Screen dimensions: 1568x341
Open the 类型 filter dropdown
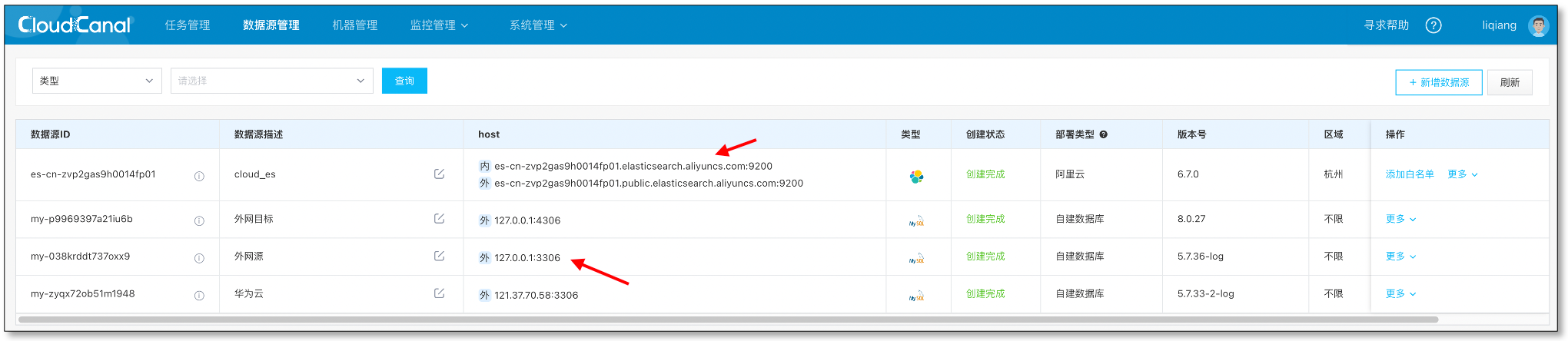coord(97,81)
